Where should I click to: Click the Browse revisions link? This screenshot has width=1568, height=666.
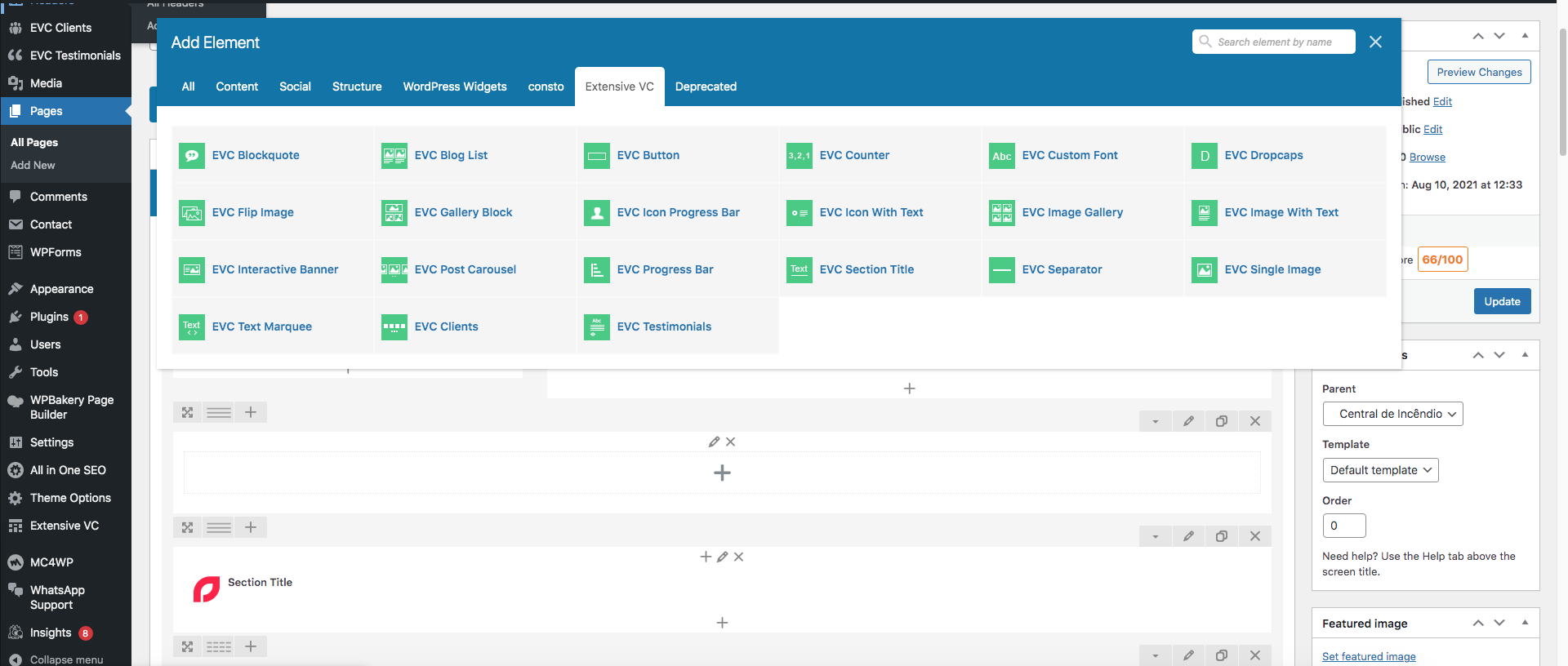tap(1427, 157)
